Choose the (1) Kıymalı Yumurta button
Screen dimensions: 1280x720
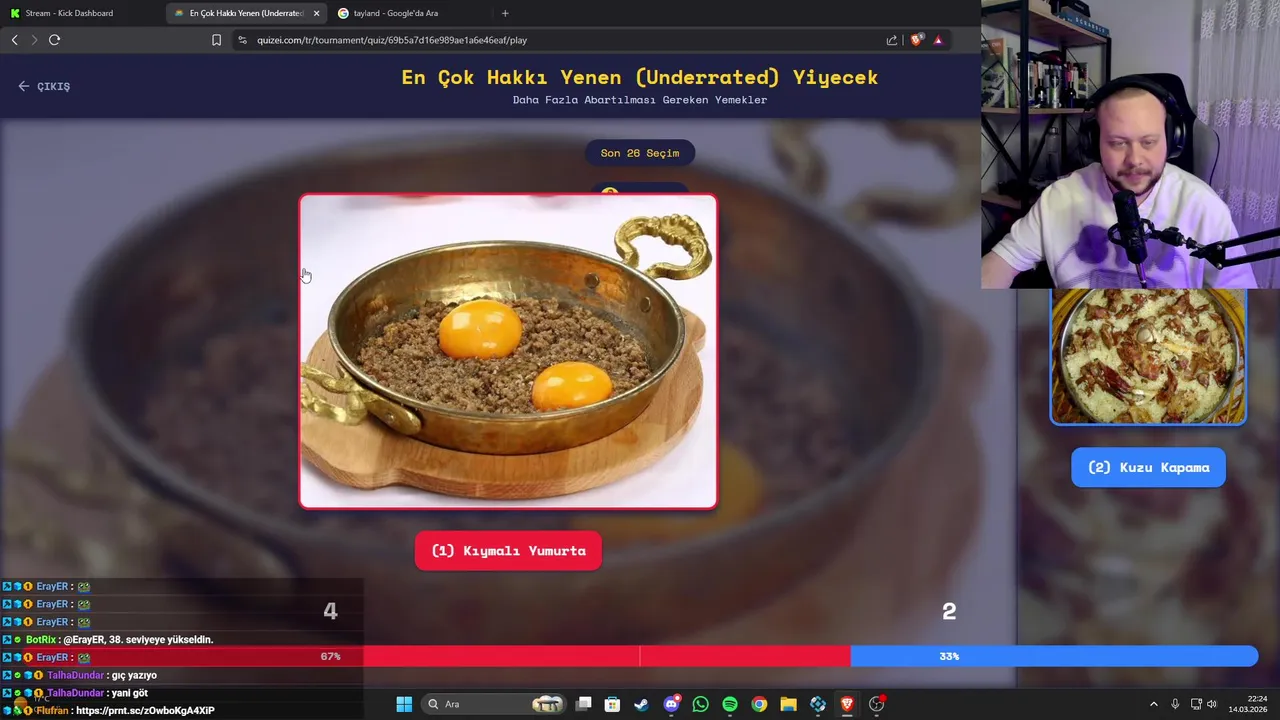508,551
